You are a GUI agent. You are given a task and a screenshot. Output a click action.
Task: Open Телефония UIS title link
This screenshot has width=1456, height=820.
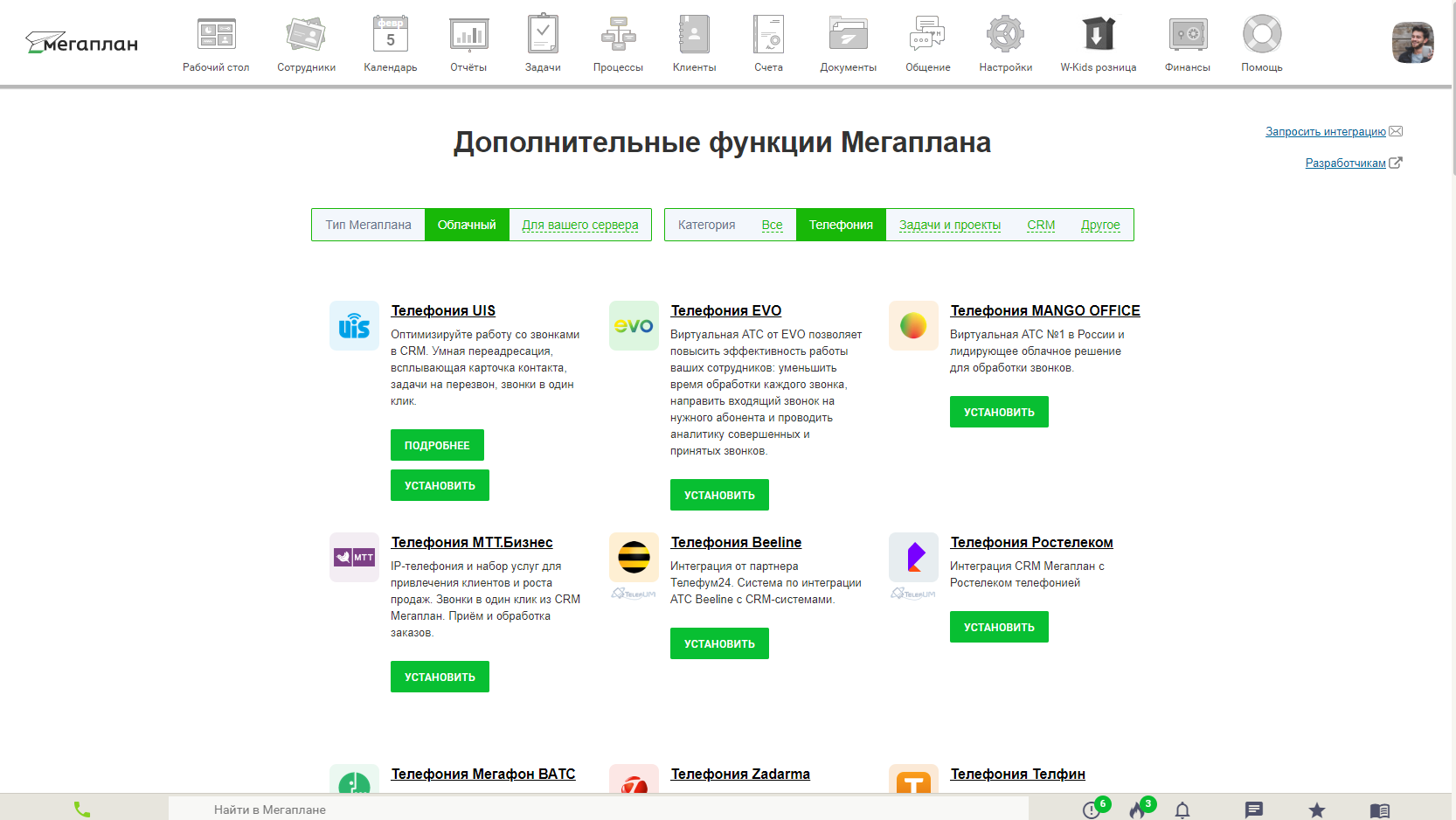coord(443,311)
